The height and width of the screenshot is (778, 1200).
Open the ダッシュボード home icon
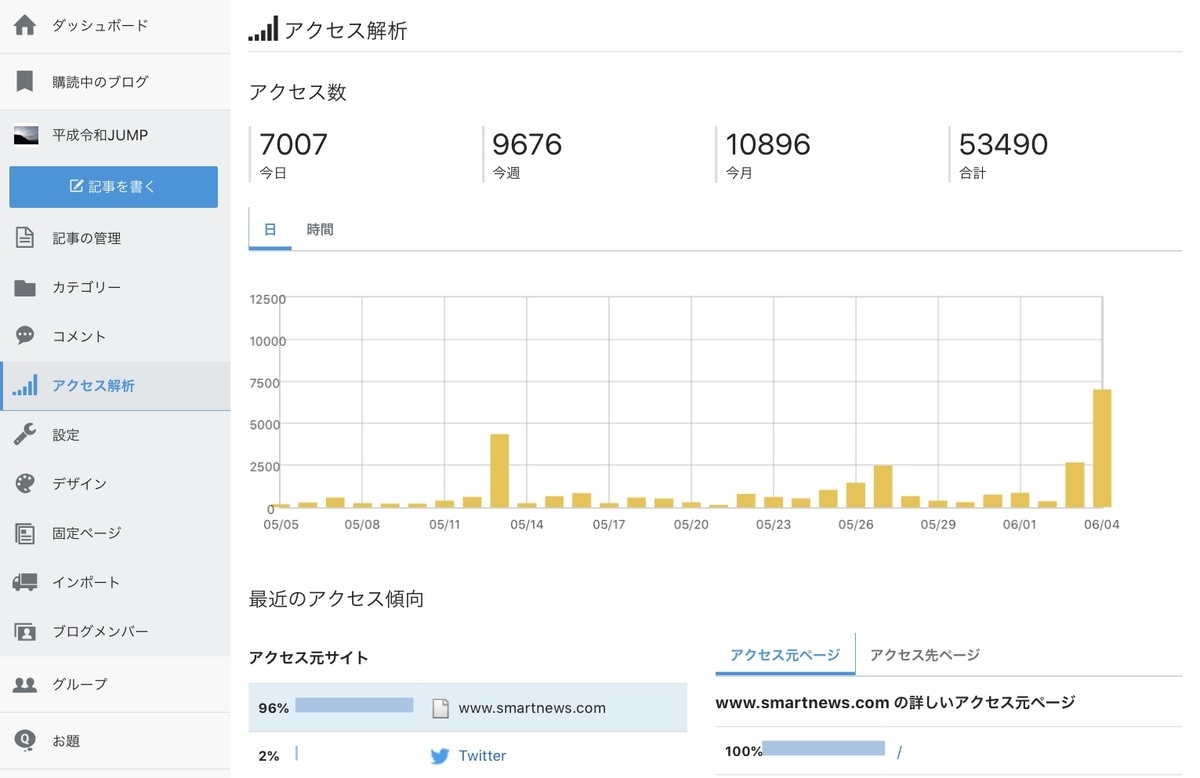coord(25,25)
